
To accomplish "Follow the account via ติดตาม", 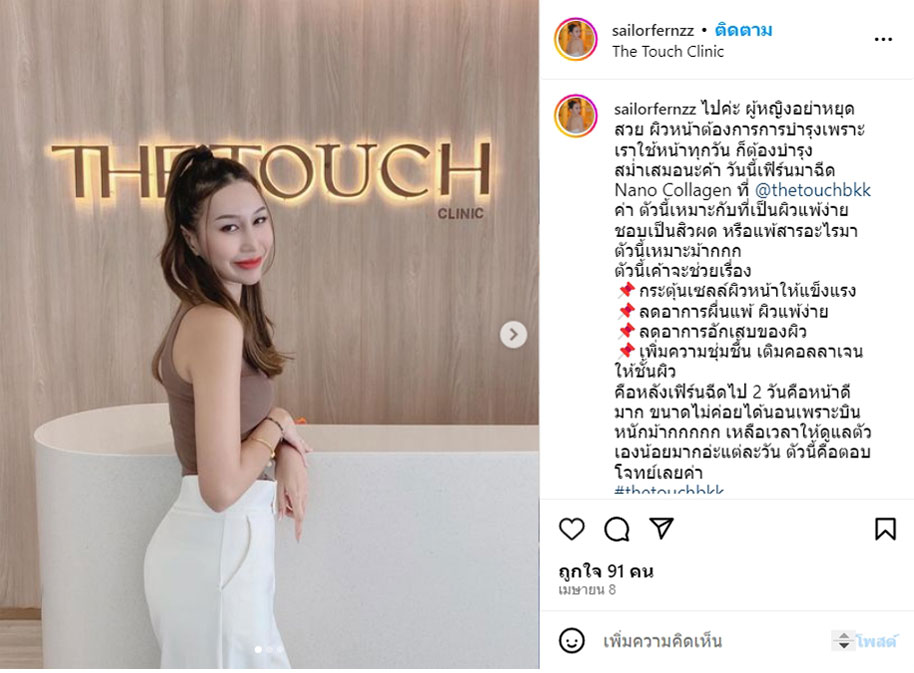I will pos(744,30).
